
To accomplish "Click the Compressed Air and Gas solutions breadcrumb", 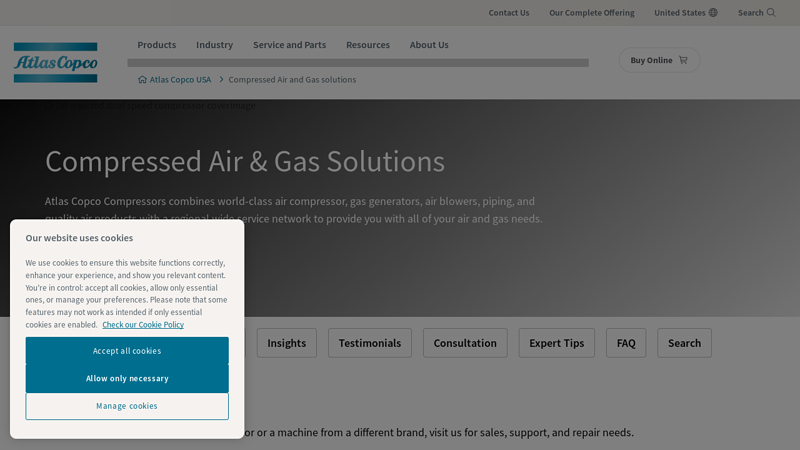I will point(292,80).
